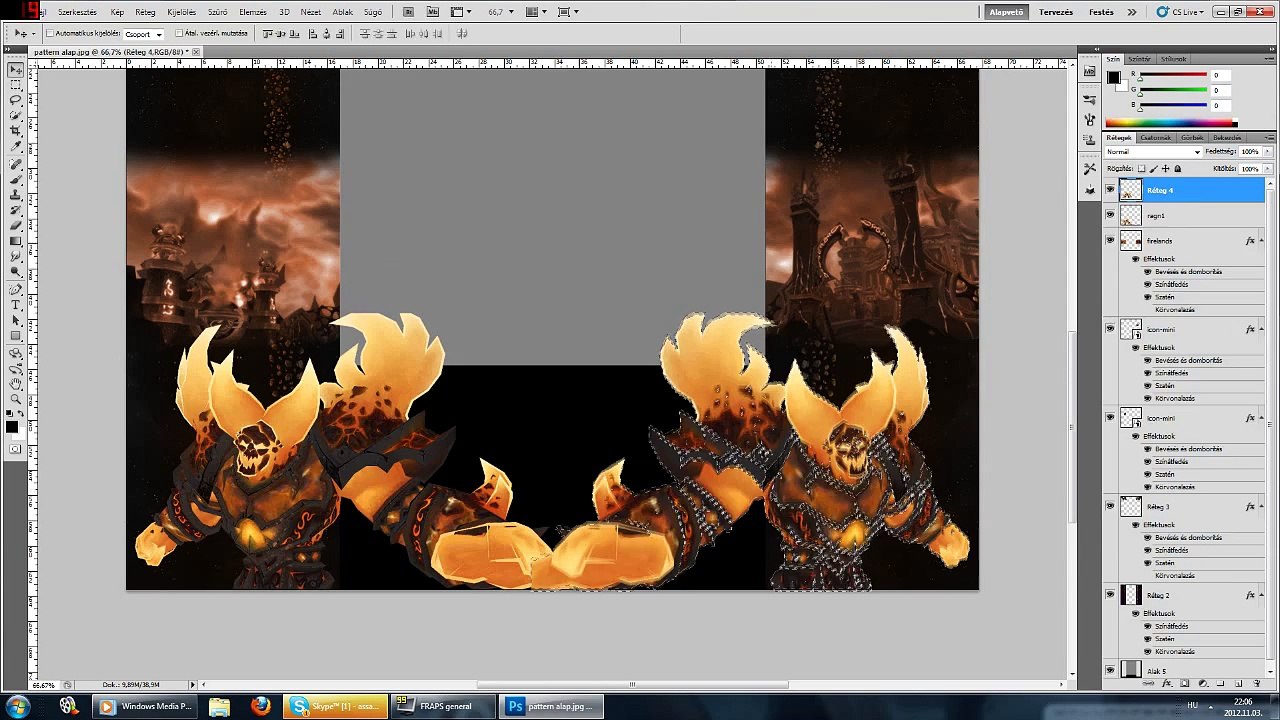
Task: Open the Kitöltés fill arrow
Action: pos(1268,169)
